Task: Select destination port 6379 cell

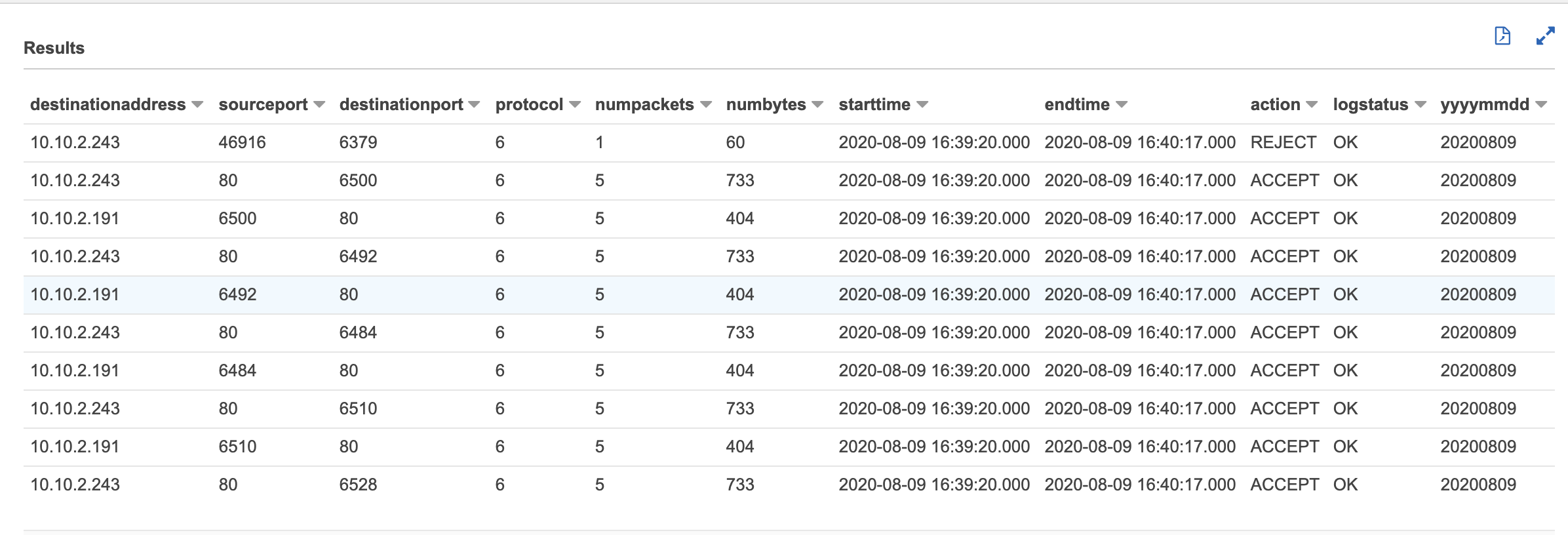Action: click(x=358, y=142)
